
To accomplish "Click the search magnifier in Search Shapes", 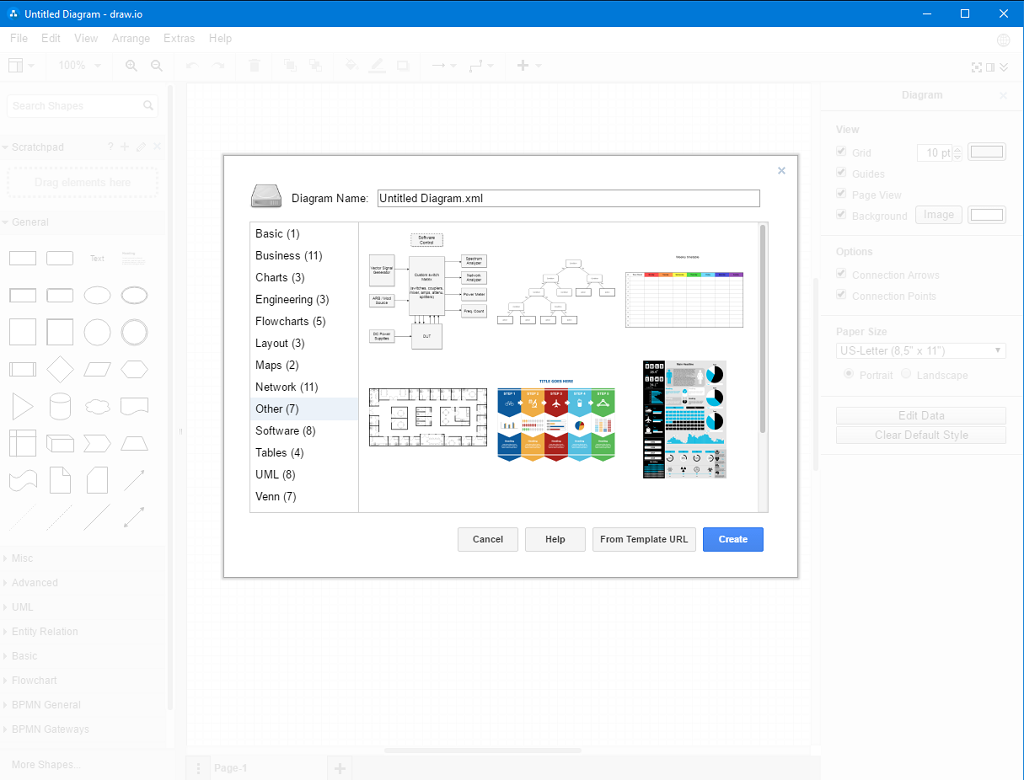I will coord(148,105).
